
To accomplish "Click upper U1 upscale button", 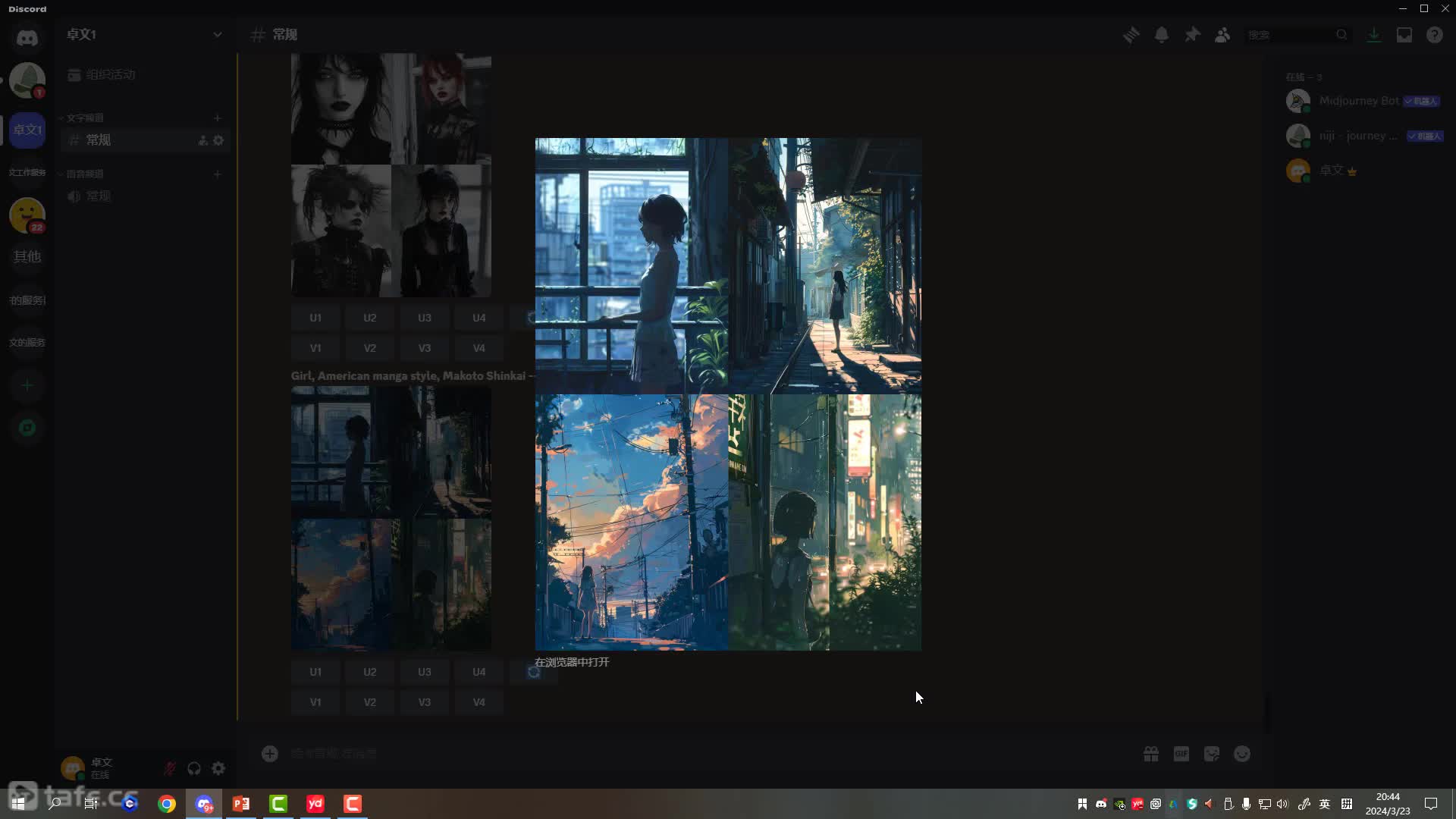I will tap(315, 318).
